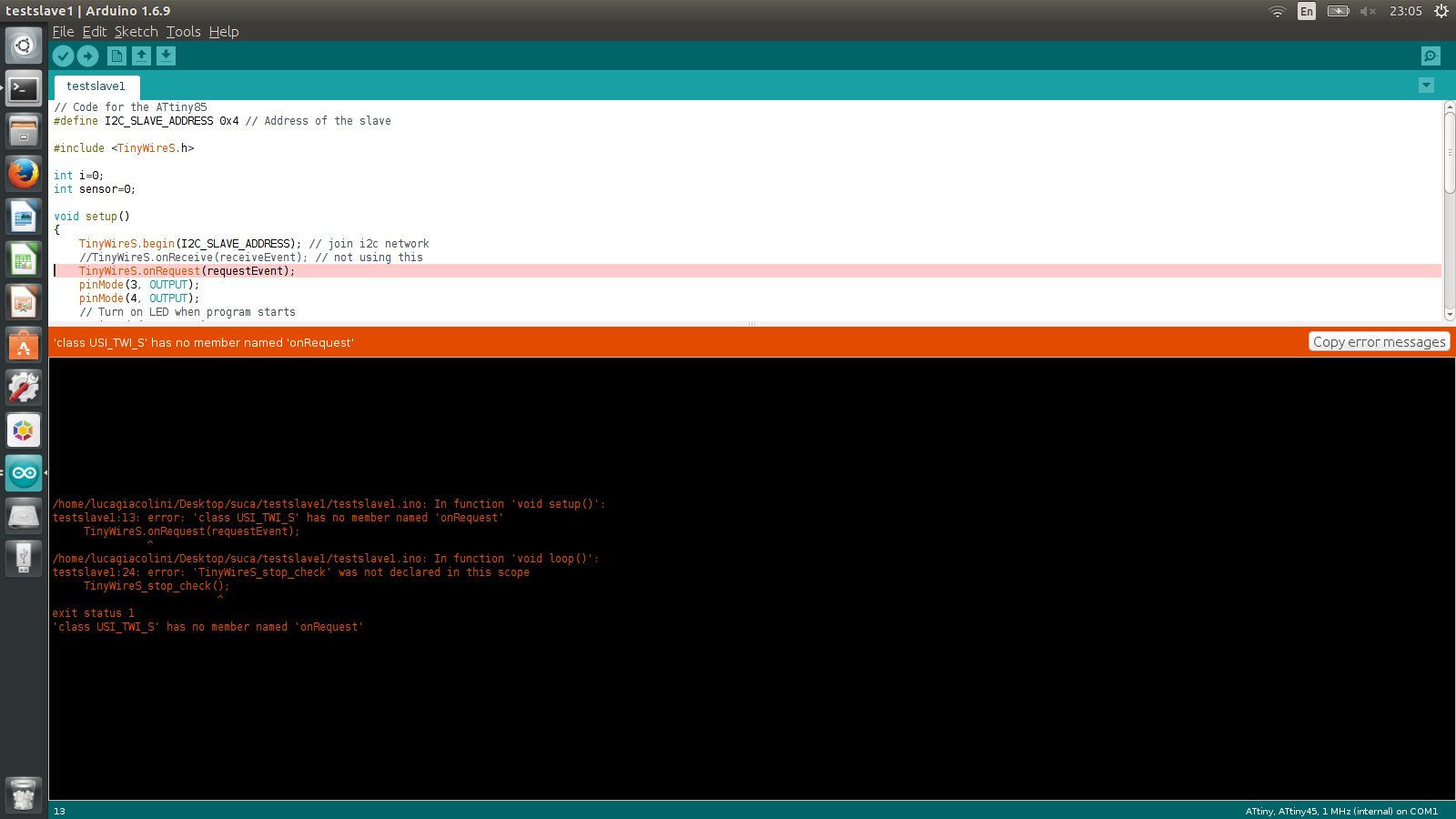This screenshot has height=819, width=1456.
Task: Click the editor vertical scrollbar thumb
Action: click(x=1450, y=153)
